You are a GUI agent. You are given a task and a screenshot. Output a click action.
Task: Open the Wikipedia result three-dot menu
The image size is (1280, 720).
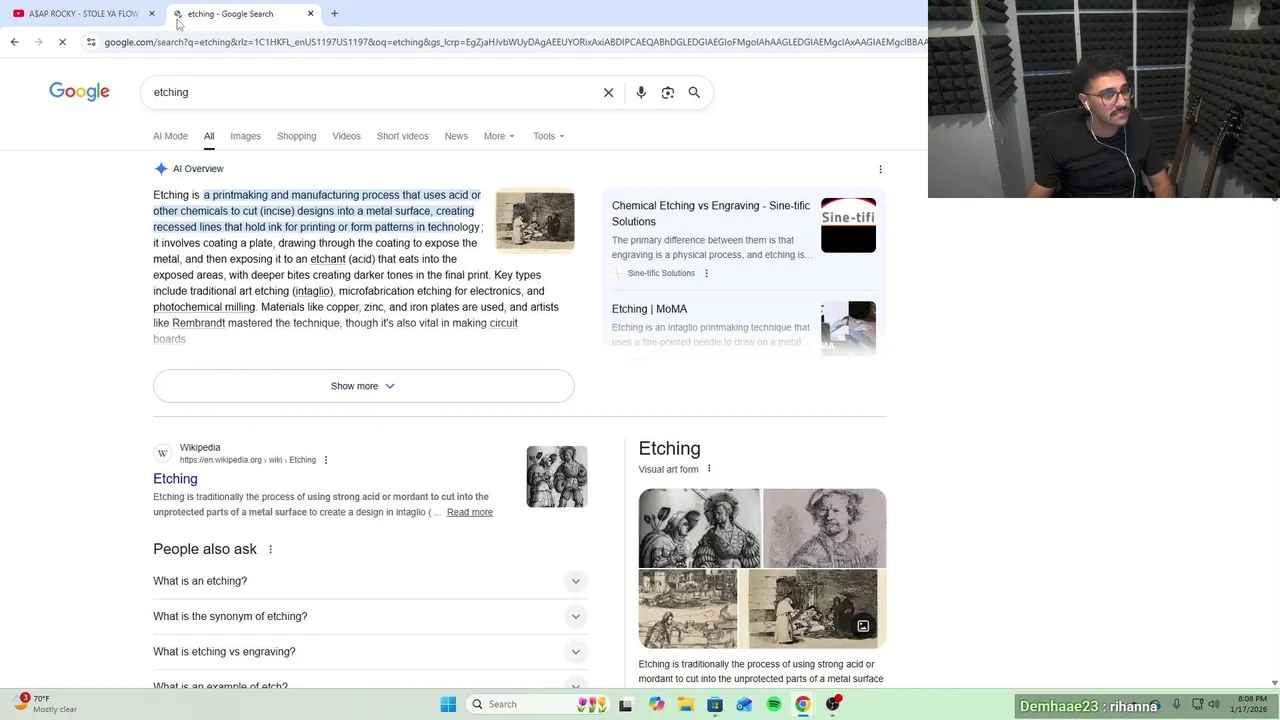point(326,460)
